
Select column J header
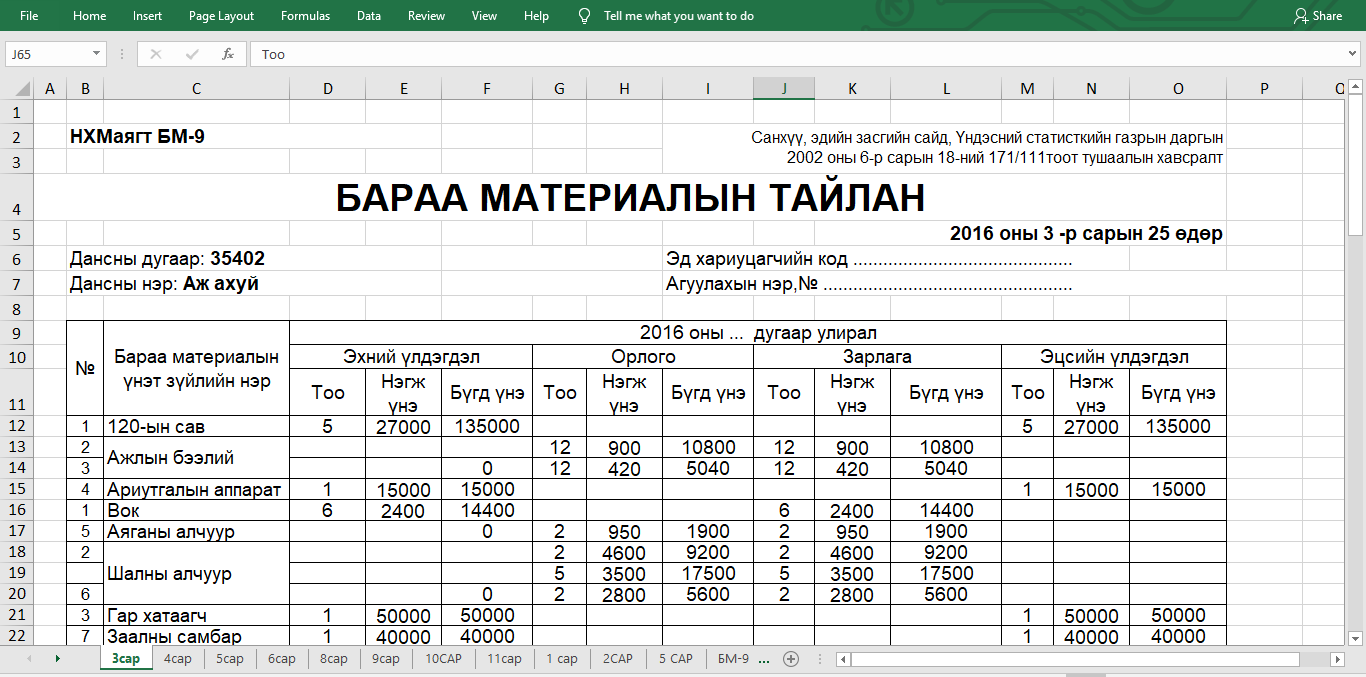pos(784,88)
